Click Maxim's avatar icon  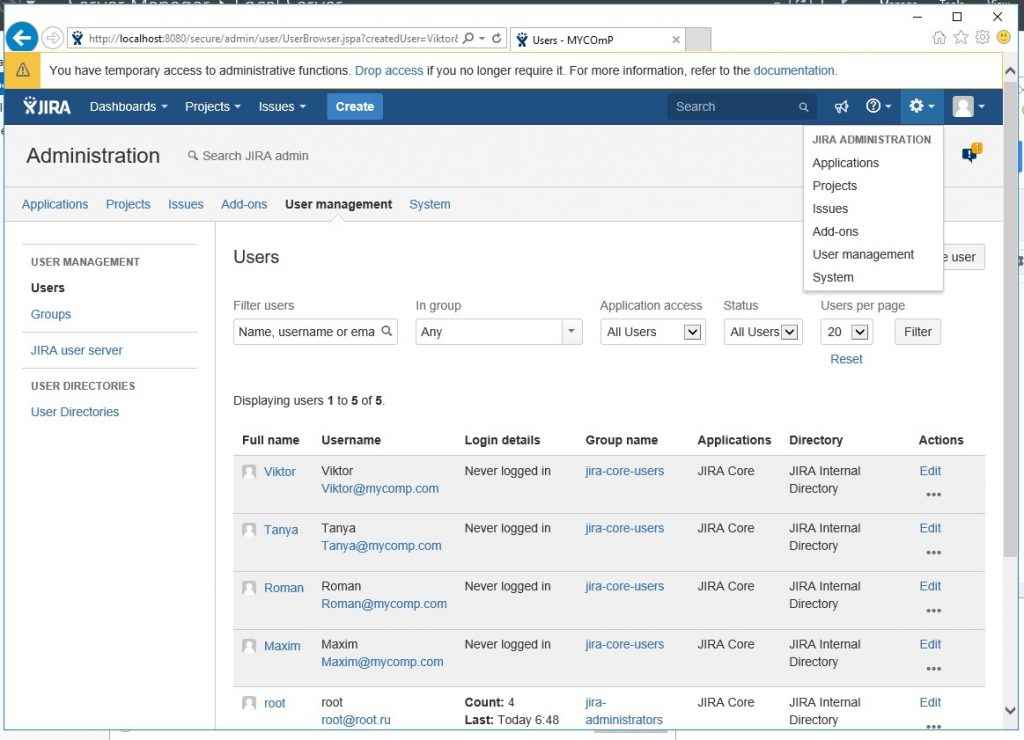coord(249,645)
